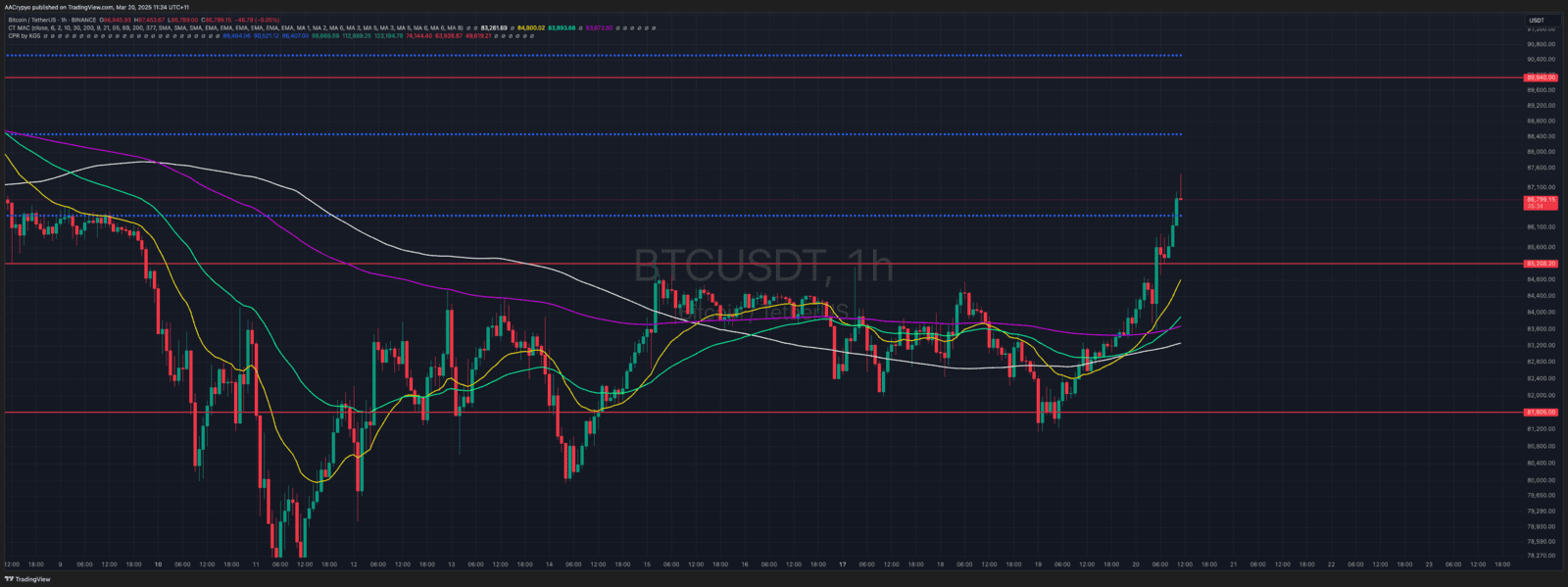Image resolution: width=1568 pixels, height=587 pixels.
Task: Select the CPR by KGS indicator legend
Action: click(x=24, y=35)
